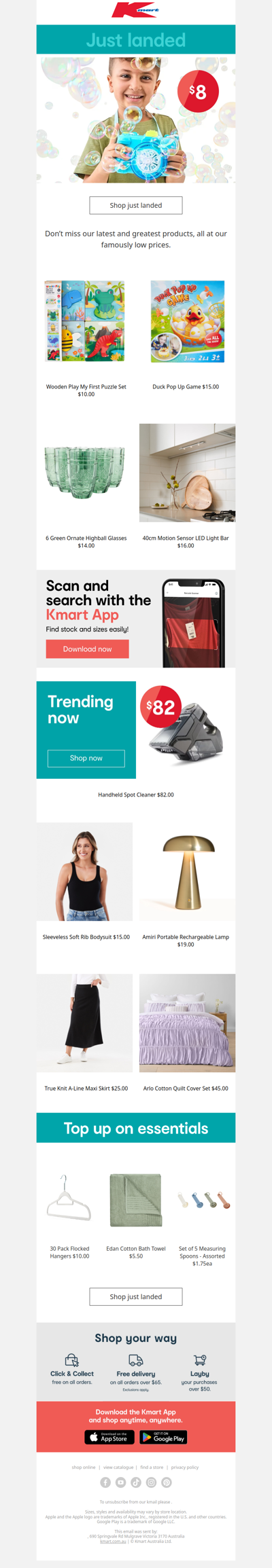Screen dimensions: 272x1568
Task: Click the Free delivery truck icon
Action: tap(136, 1360)
